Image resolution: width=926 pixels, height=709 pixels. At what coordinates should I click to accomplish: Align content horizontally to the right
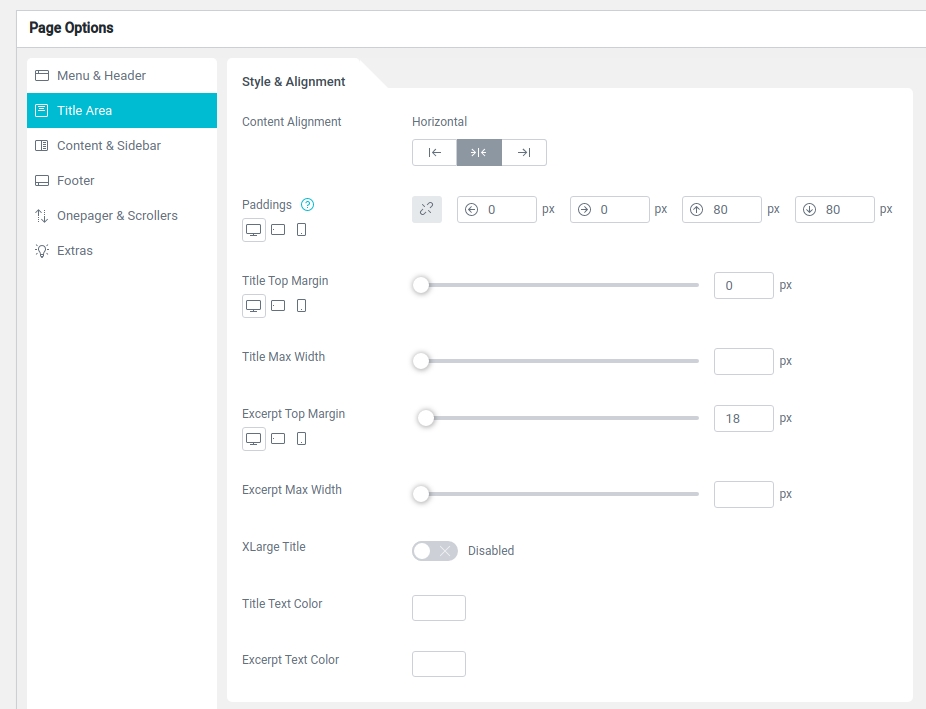(x=524, y=152)
